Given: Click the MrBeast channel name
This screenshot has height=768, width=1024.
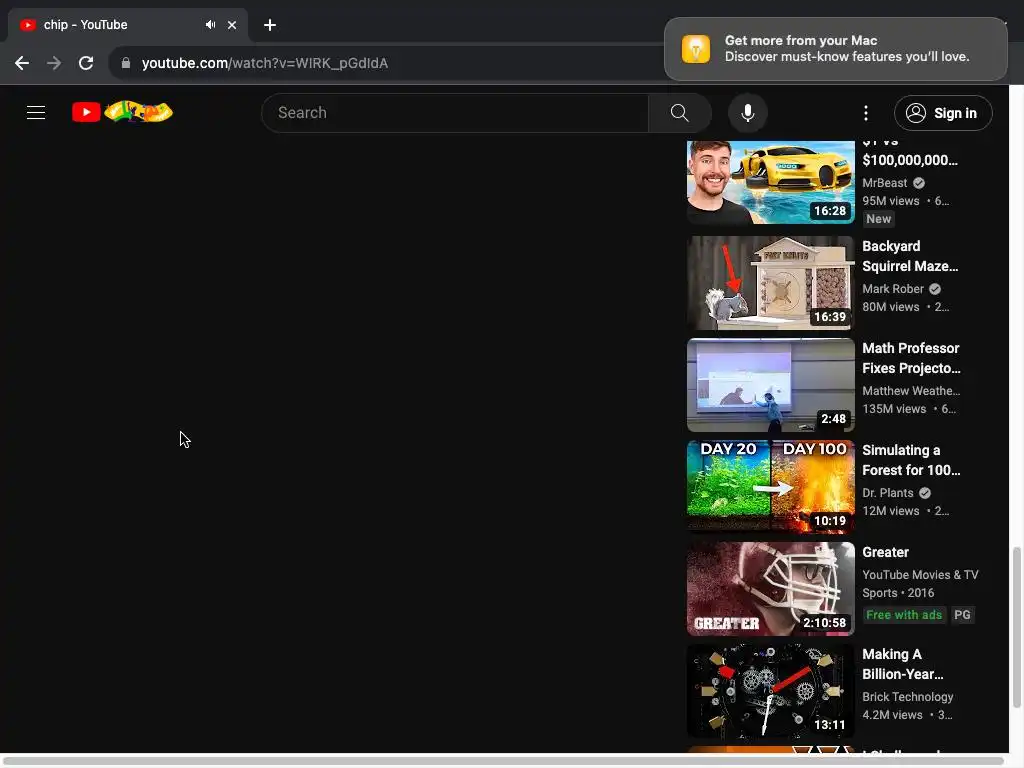Looking at the screenshot, I should tap(884, 183).
